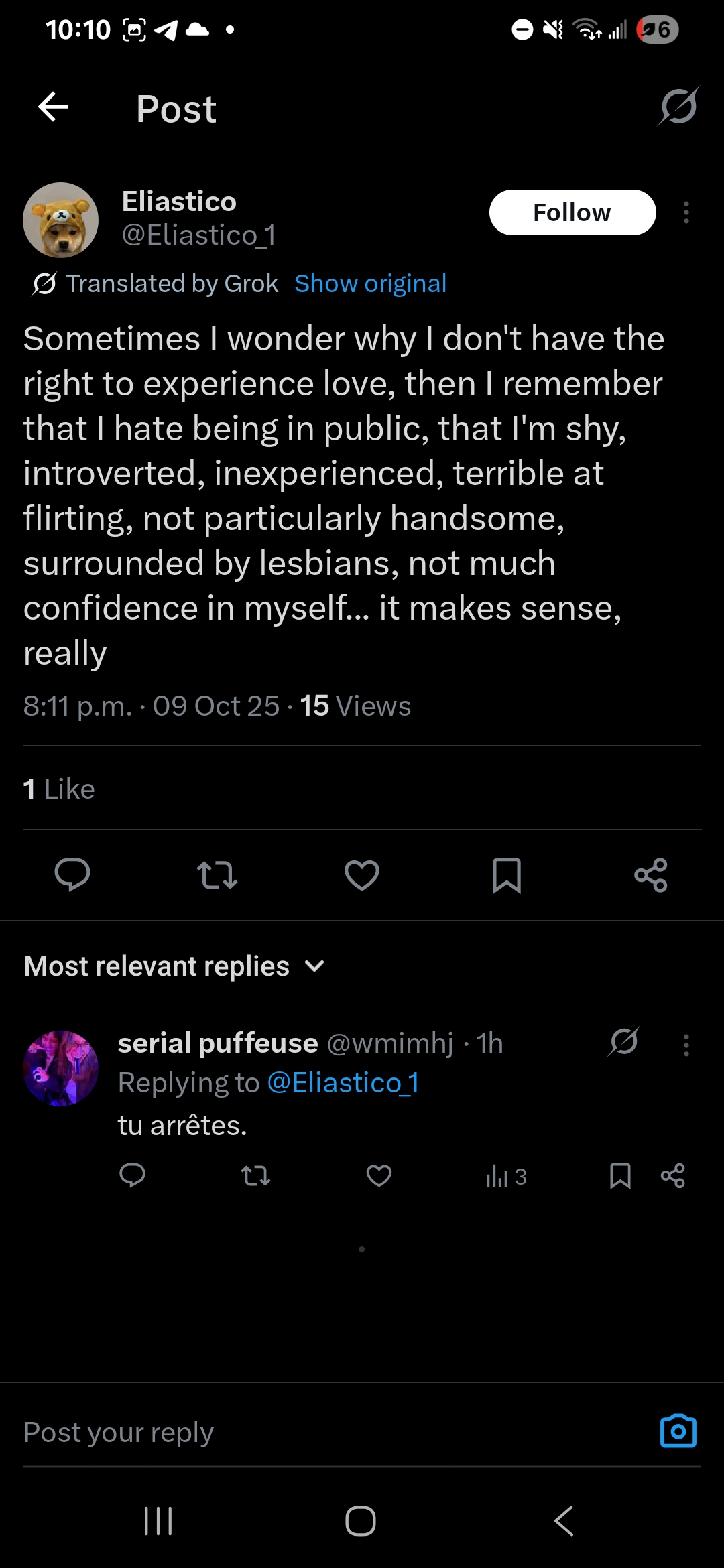
Task: Like the main post with heart
Action: coord(362,874)
